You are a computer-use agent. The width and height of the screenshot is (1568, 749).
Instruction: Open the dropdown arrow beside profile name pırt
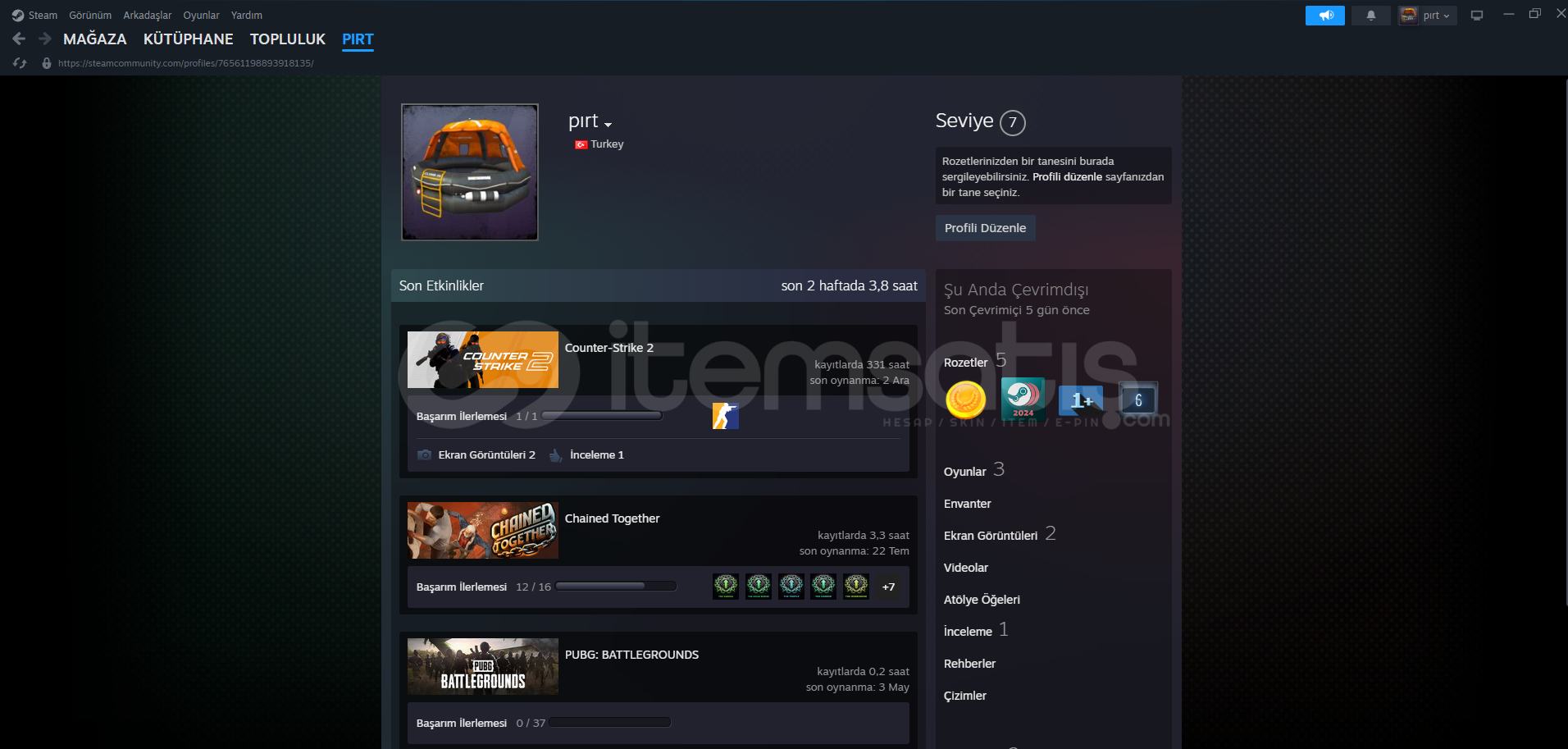point(608,125)
